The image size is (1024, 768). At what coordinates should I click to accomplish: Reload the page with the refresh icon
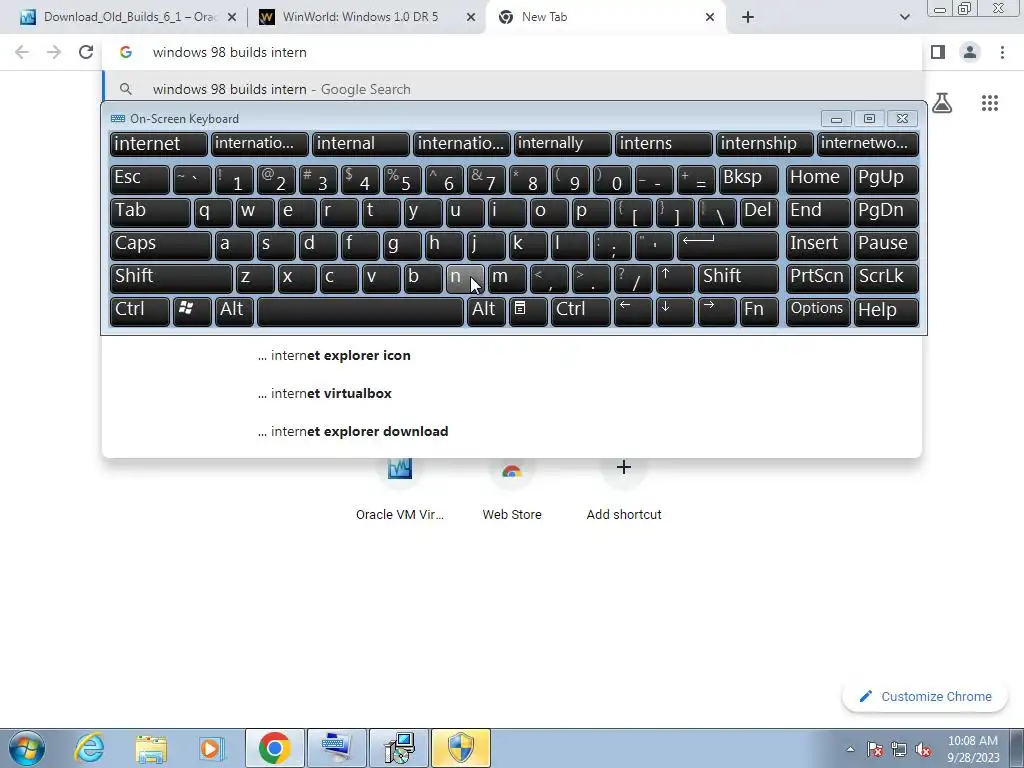tap(86, 52)
